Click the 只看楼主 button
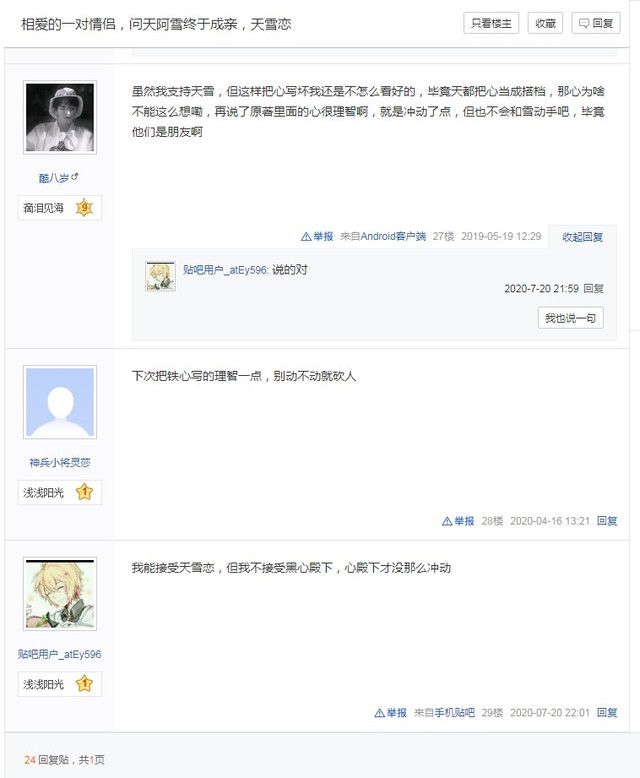Image resolution: width=640 pixels, height=778 pixels. [x=491, y=23]
